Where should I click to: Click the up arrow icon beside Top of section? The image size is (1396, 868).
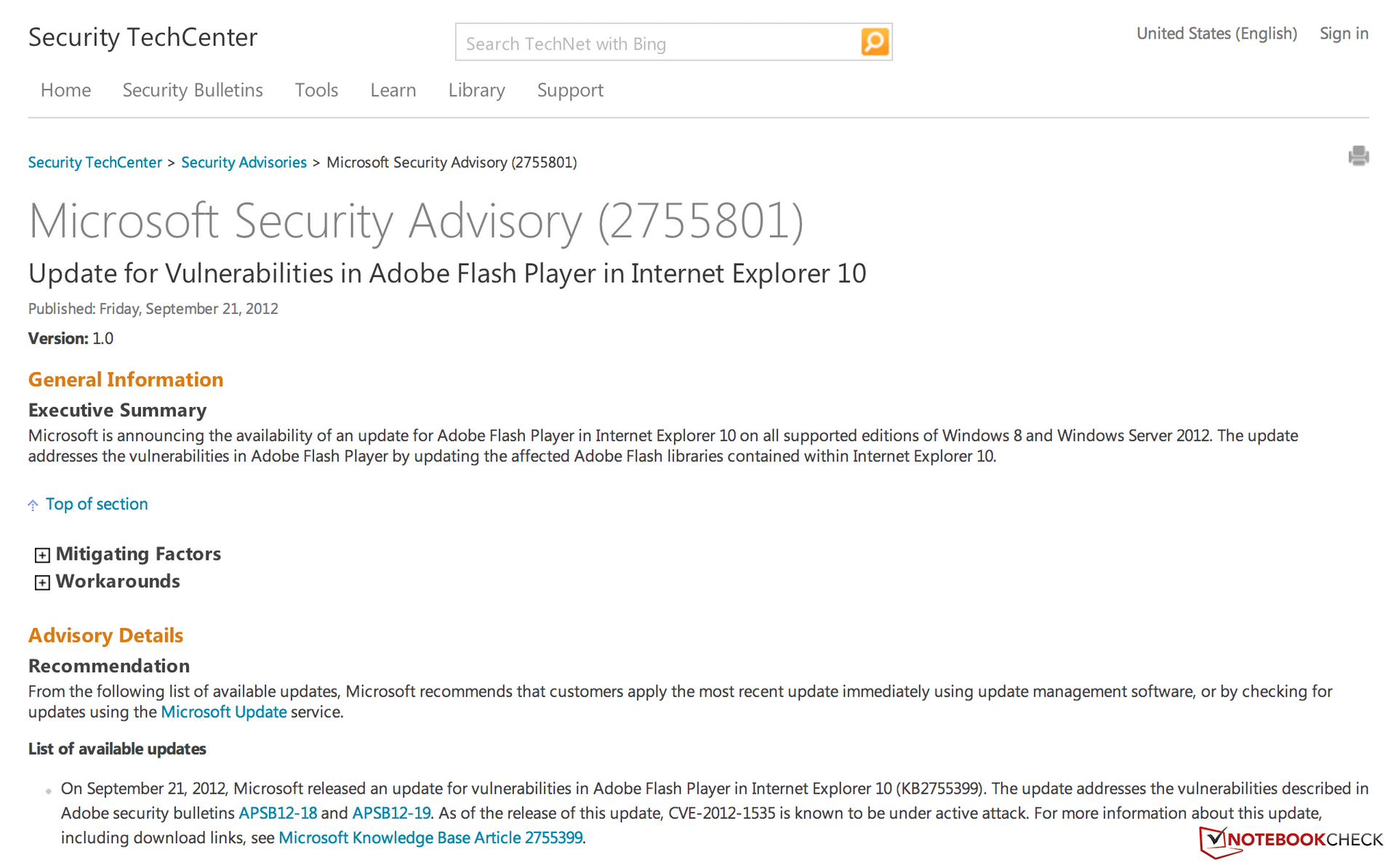pyautogui.click(x=33, y=505)
